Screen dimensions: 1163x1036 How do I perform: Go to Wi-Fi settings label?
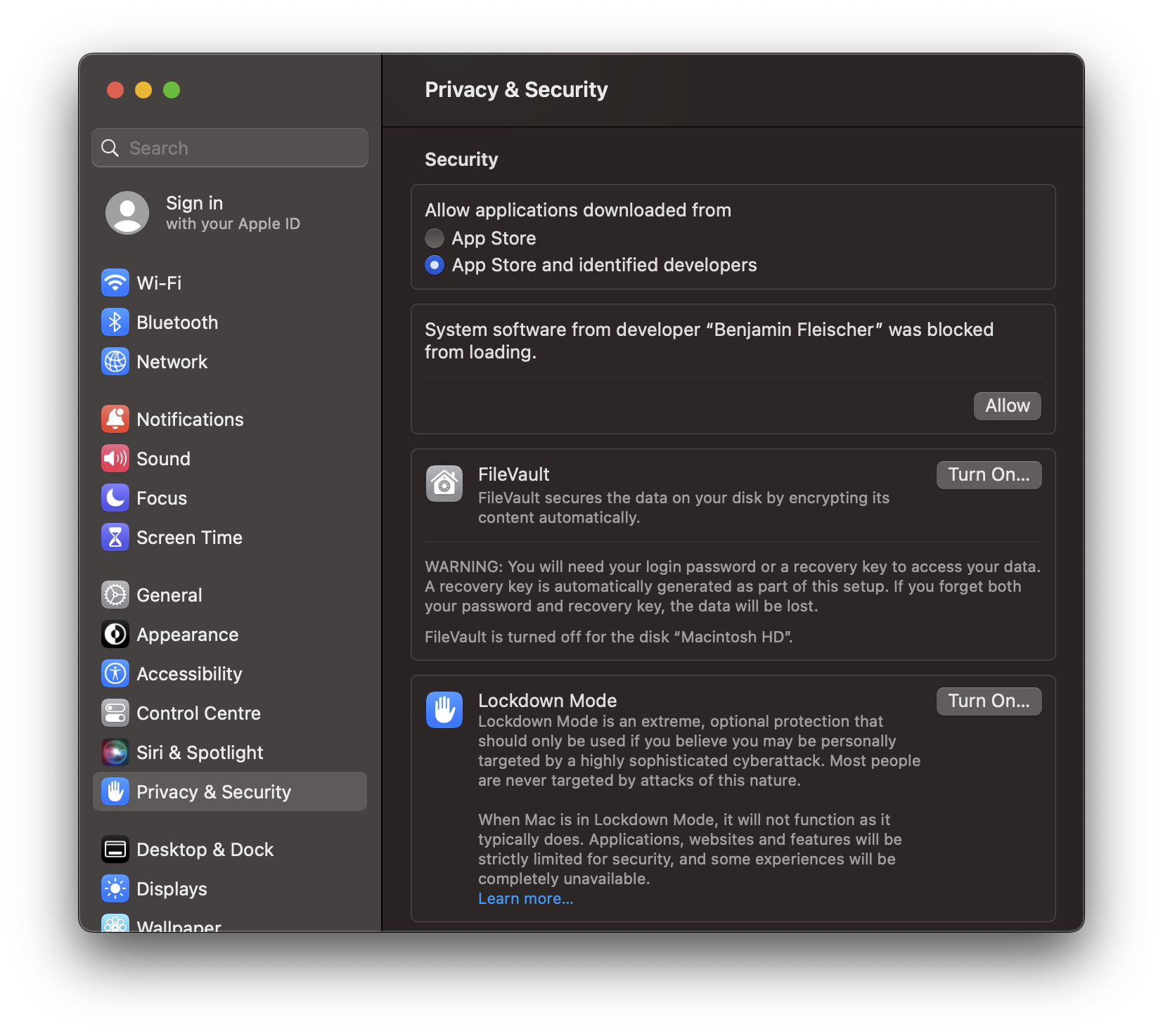(159, 283)
